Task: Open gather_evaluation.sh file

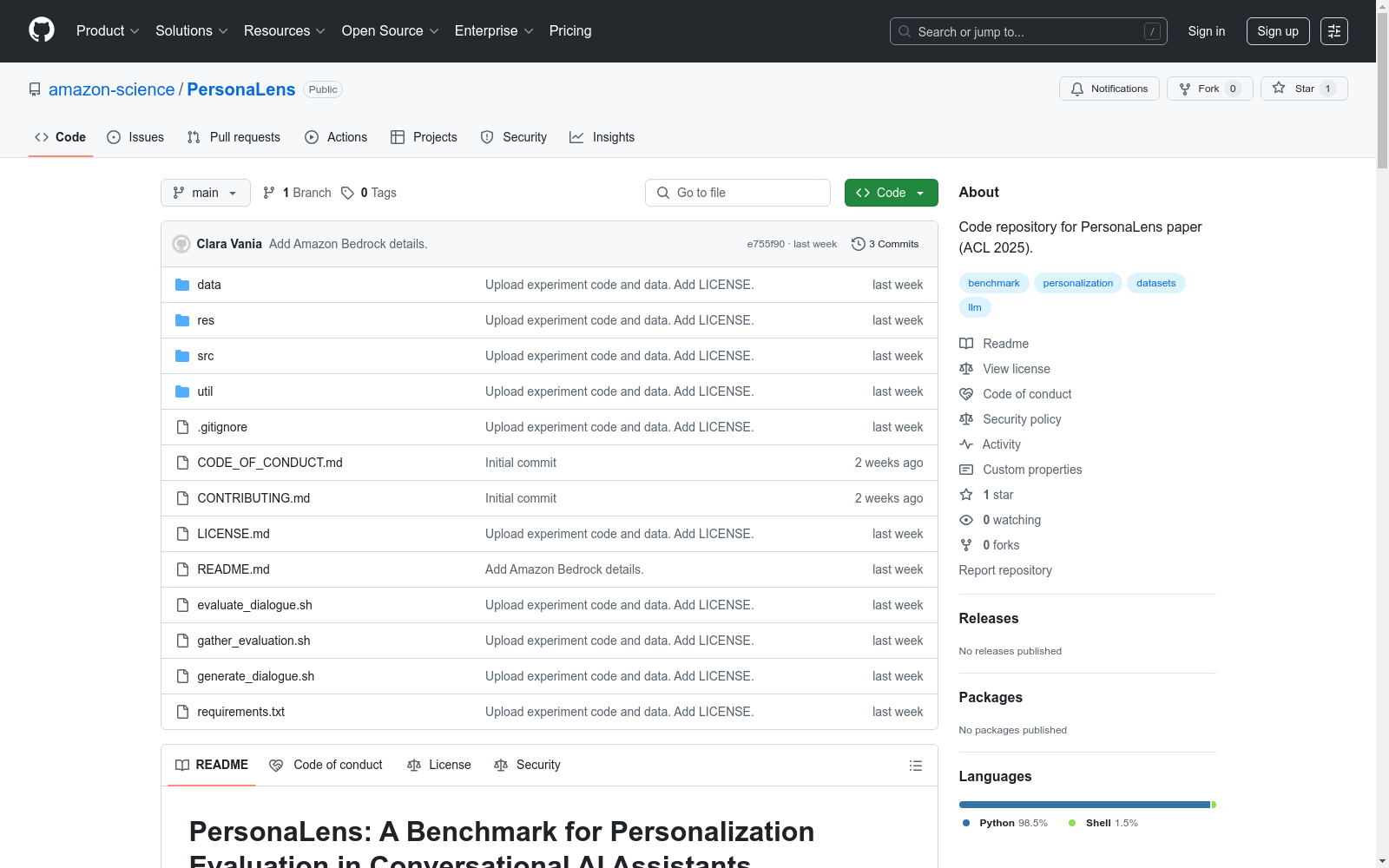Action: 253,641
